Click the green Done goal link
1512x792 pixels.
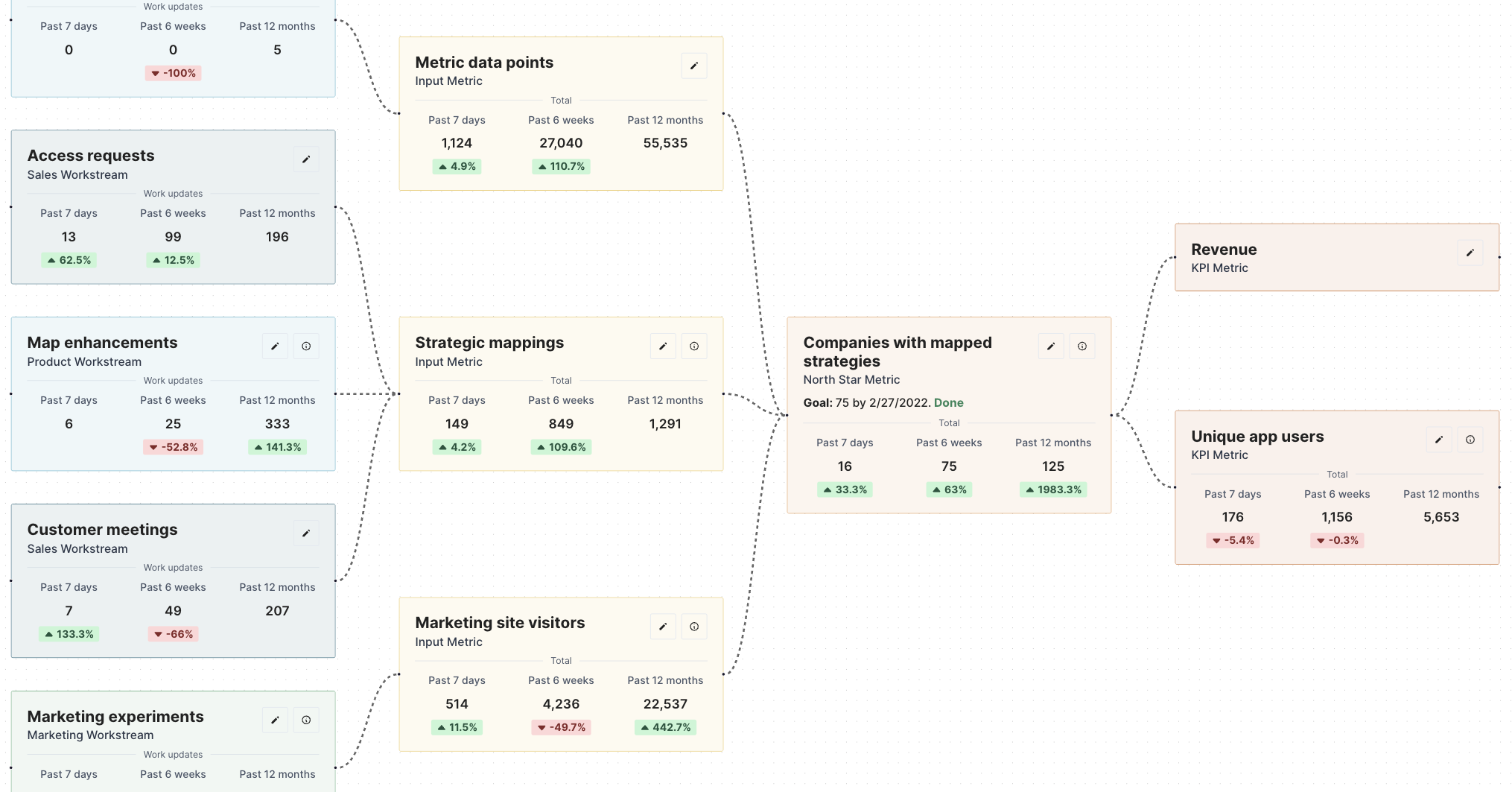point(949,402)
